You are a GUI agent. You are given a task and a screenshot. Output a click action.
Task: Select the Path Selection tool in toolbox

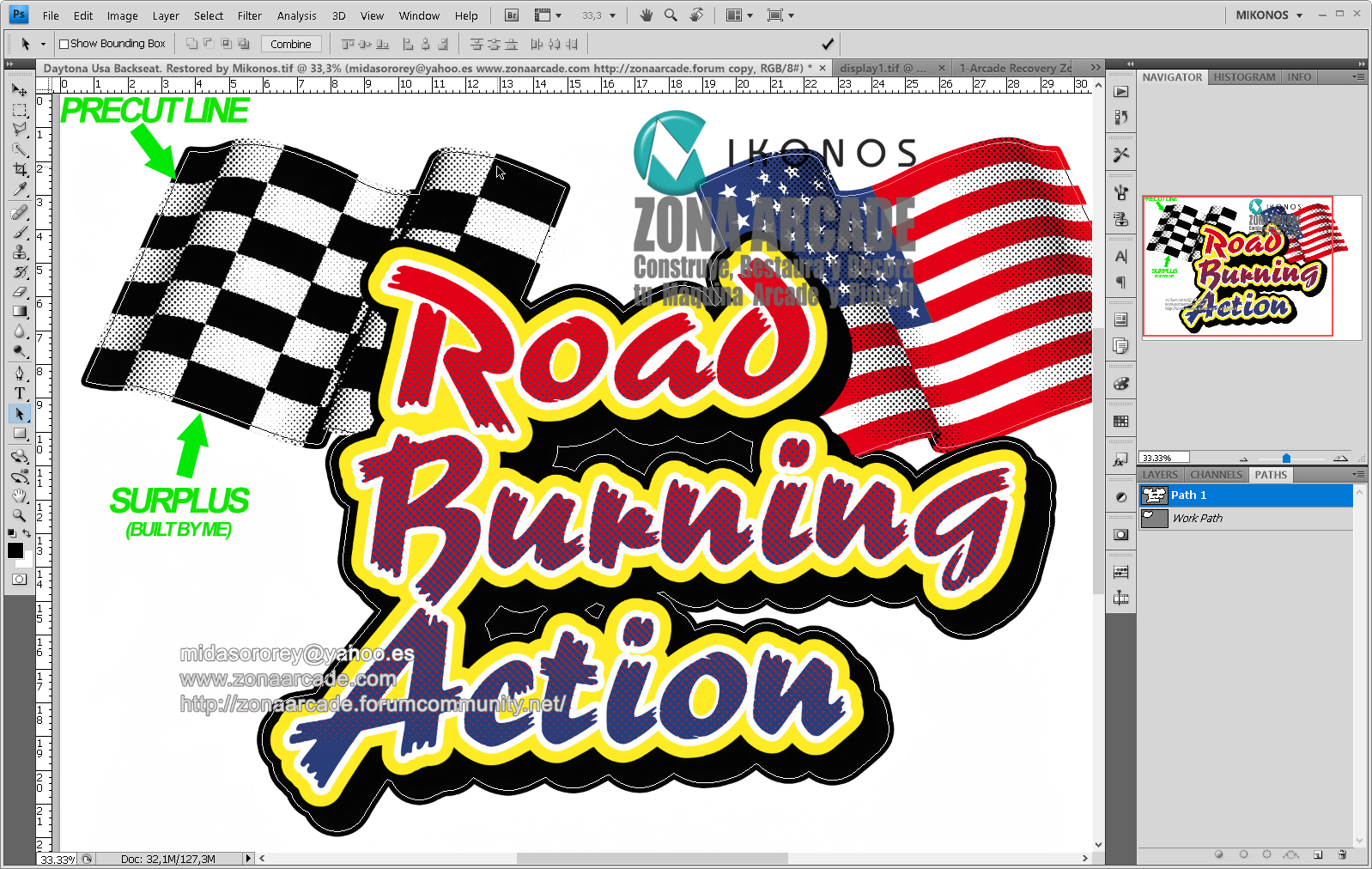(x=19, y=414)
